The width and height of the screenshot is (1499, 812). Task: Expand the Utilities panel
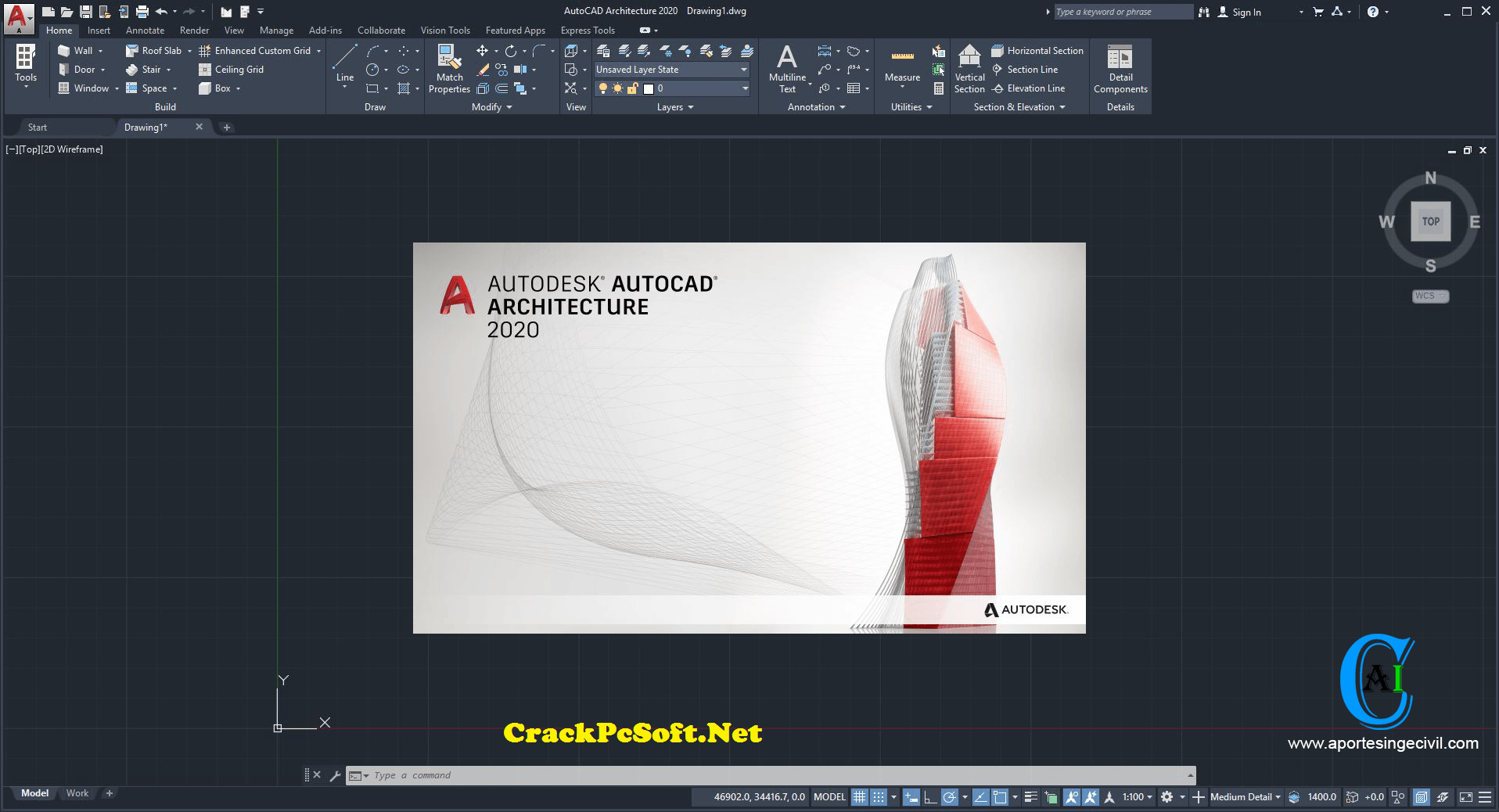tap(911, 107)
